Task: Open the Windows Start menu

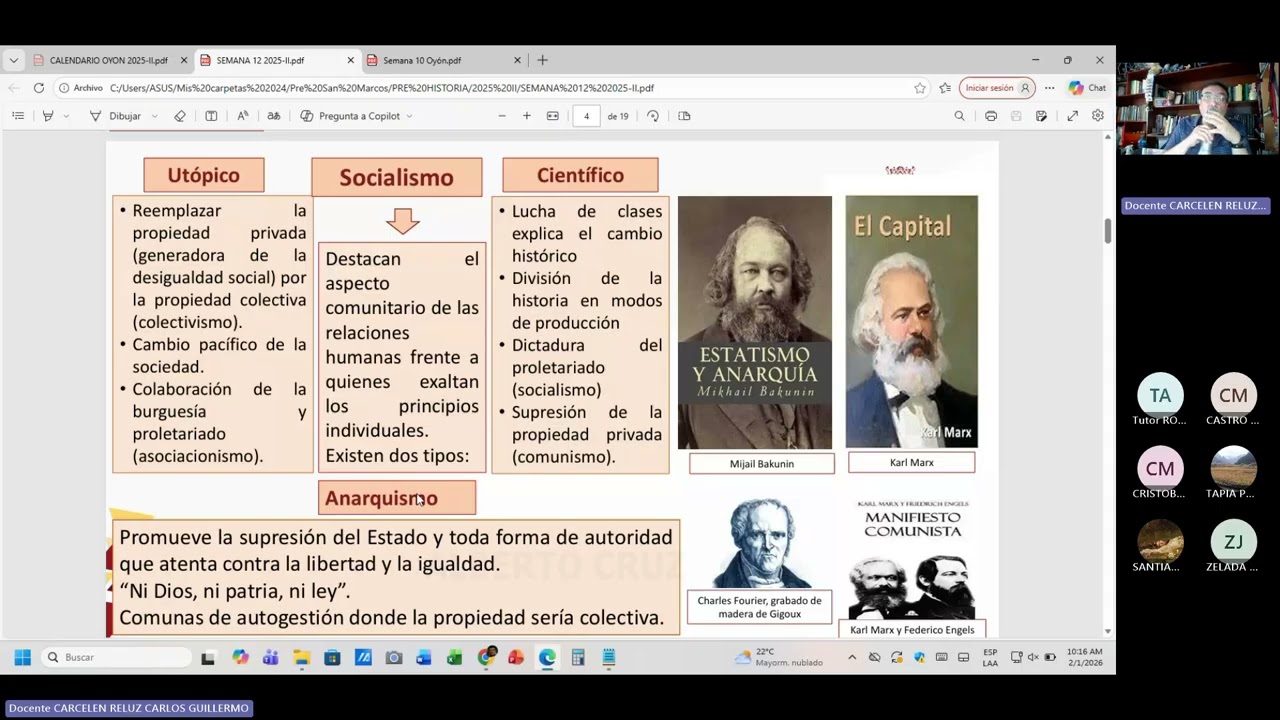Action: coord(22,657)
